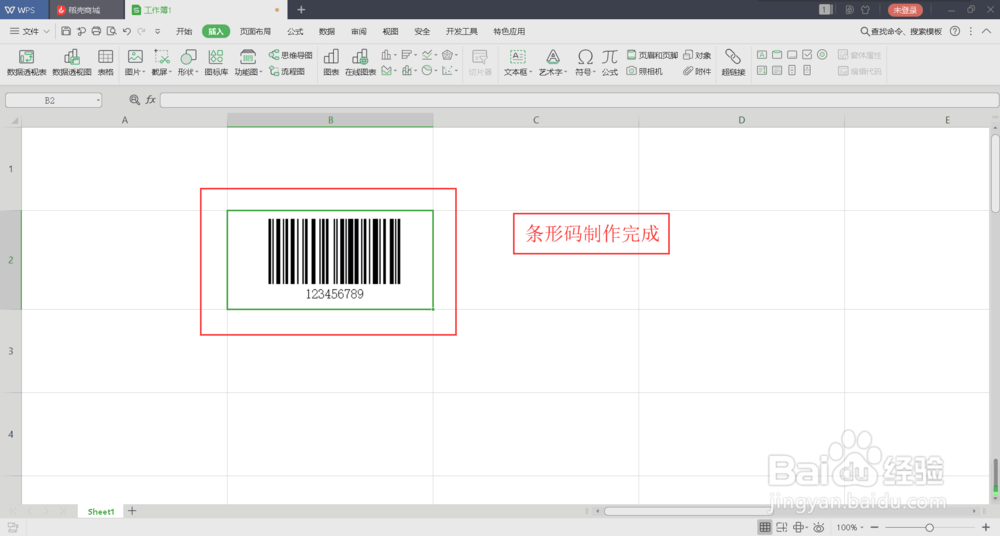
Task: Open the 稻壳商城 tab
Action: 85,10
